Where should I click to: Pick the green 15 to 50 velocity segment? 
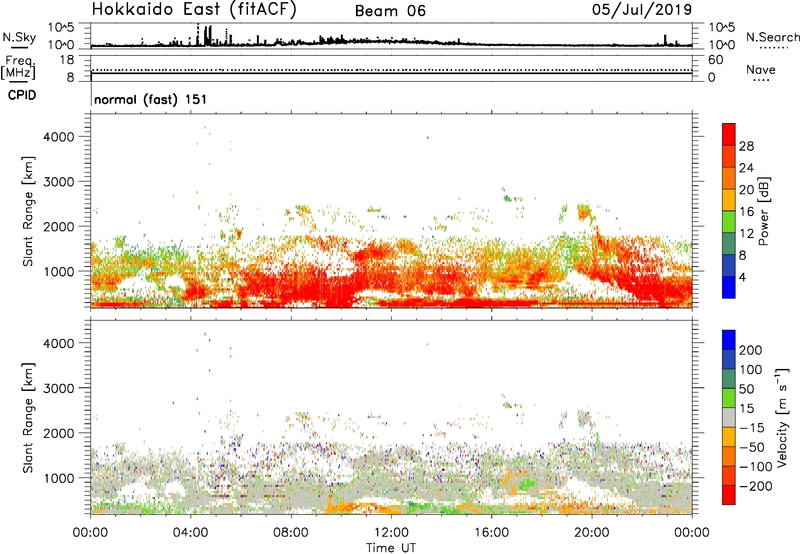(x=729, y=398)
